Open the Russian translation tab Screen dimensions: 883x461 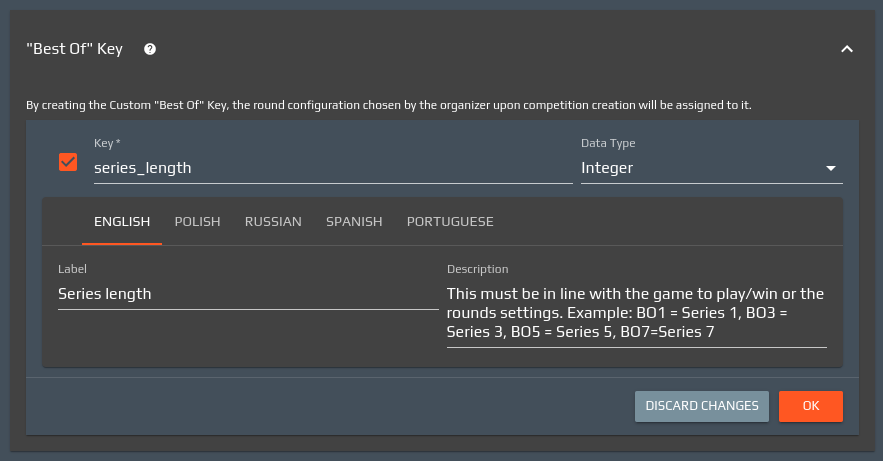click(x=273, y=222)
